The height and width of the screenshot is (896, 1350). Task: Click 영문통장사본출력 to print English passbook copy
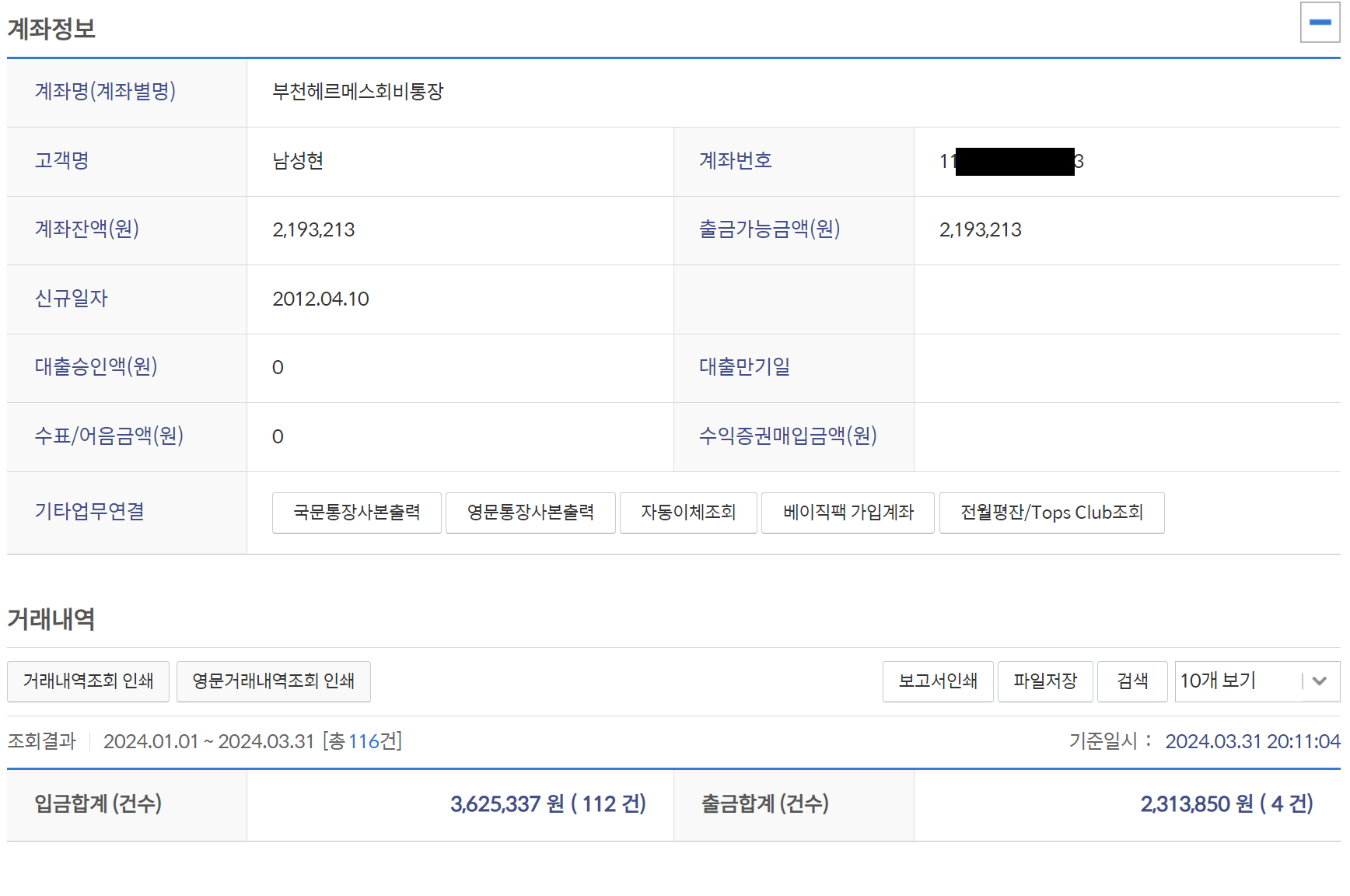click(530, 513)
